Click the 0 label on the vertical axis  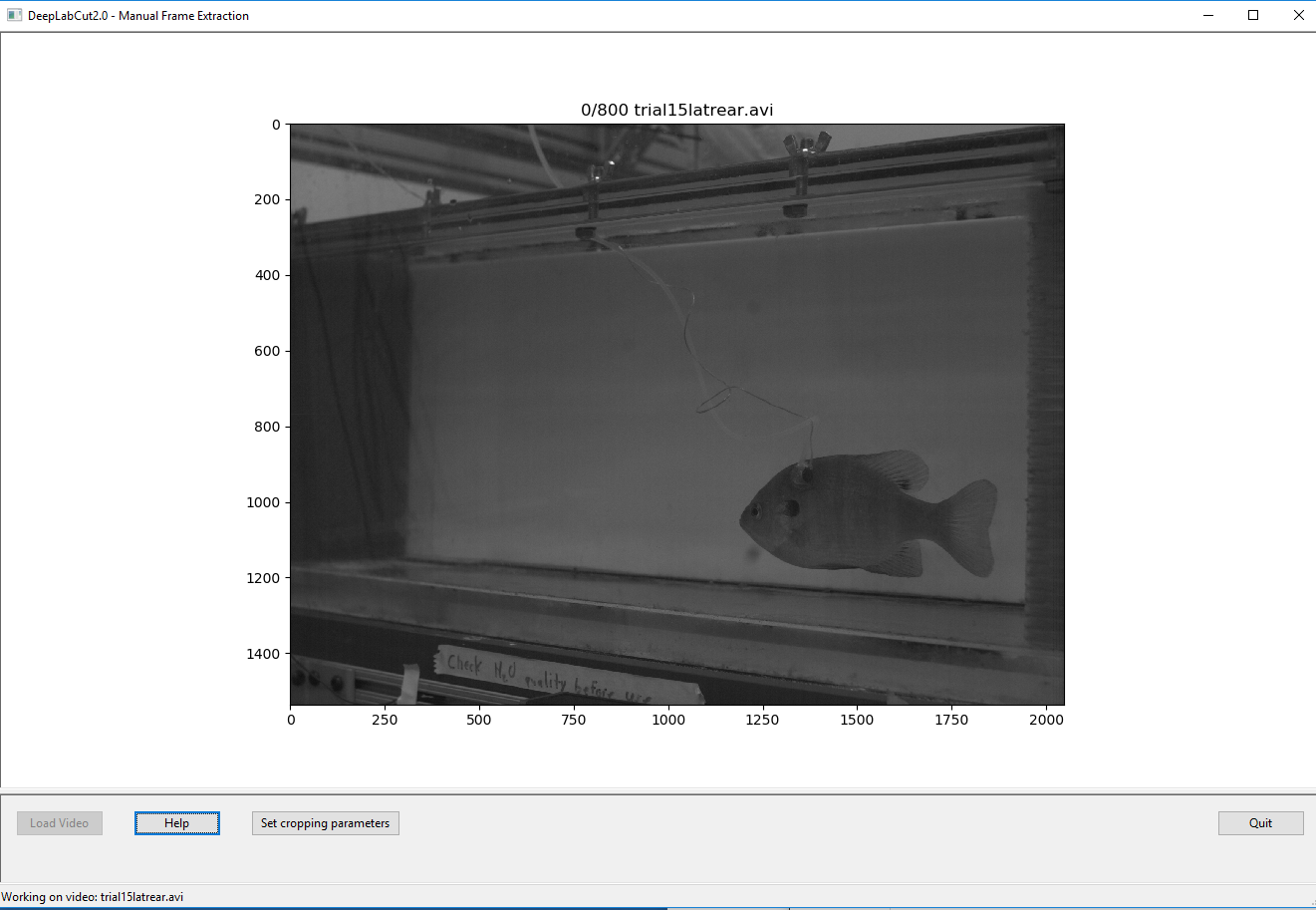(276, 124)
